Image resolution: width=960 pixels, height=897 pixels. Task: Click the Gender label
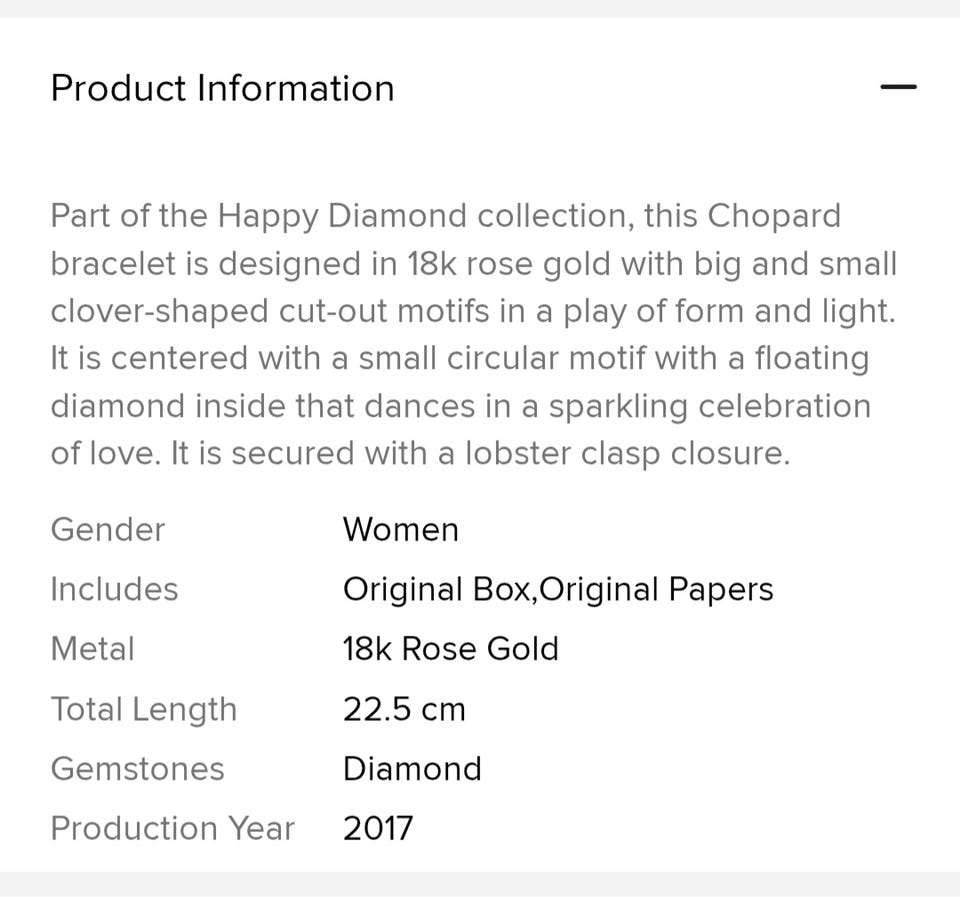[108, 529]
